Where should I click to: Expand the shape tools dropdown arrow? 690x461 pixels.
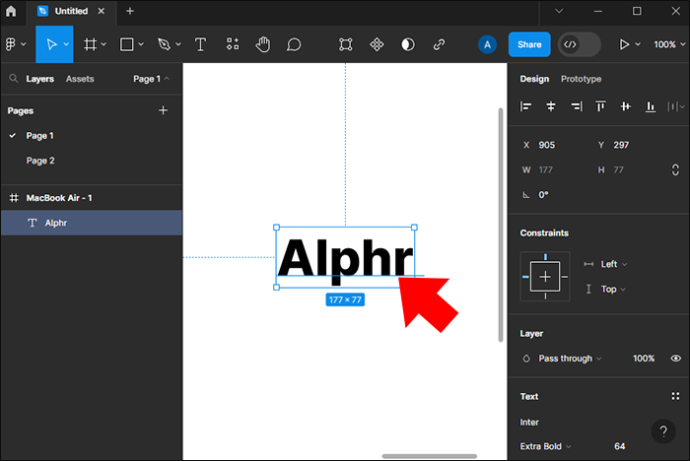point(141,44)
